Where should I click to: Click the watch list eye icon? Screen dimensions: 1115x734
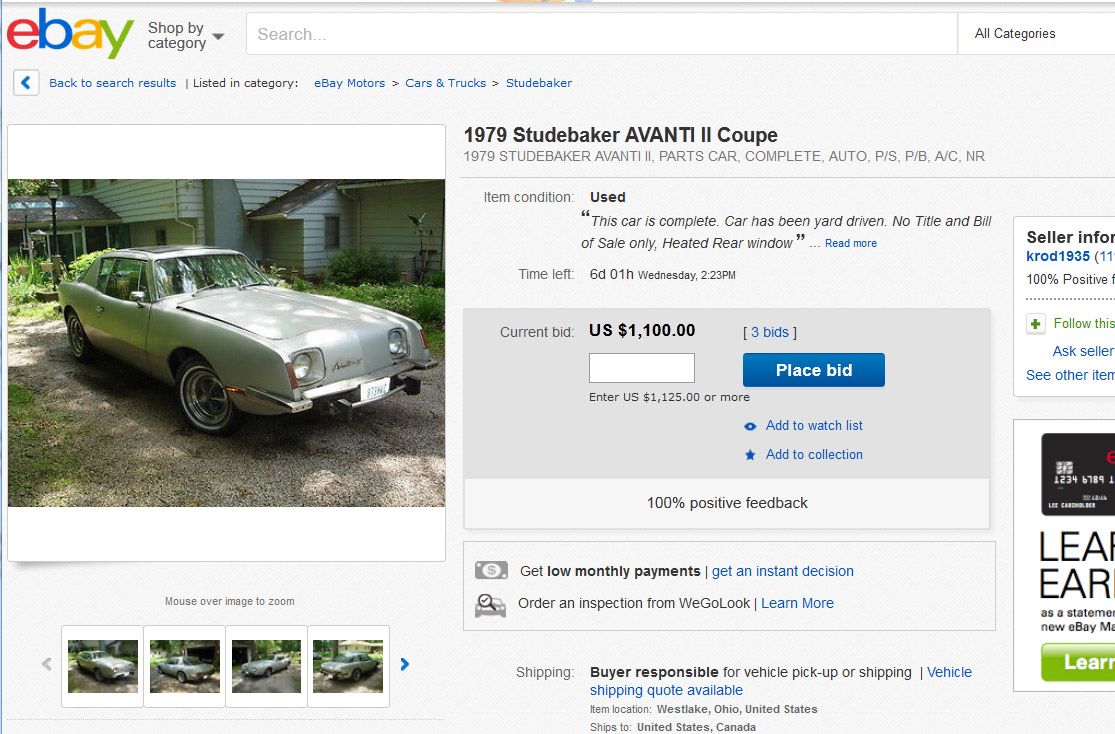pyautogui.click(x=750, y=426)
